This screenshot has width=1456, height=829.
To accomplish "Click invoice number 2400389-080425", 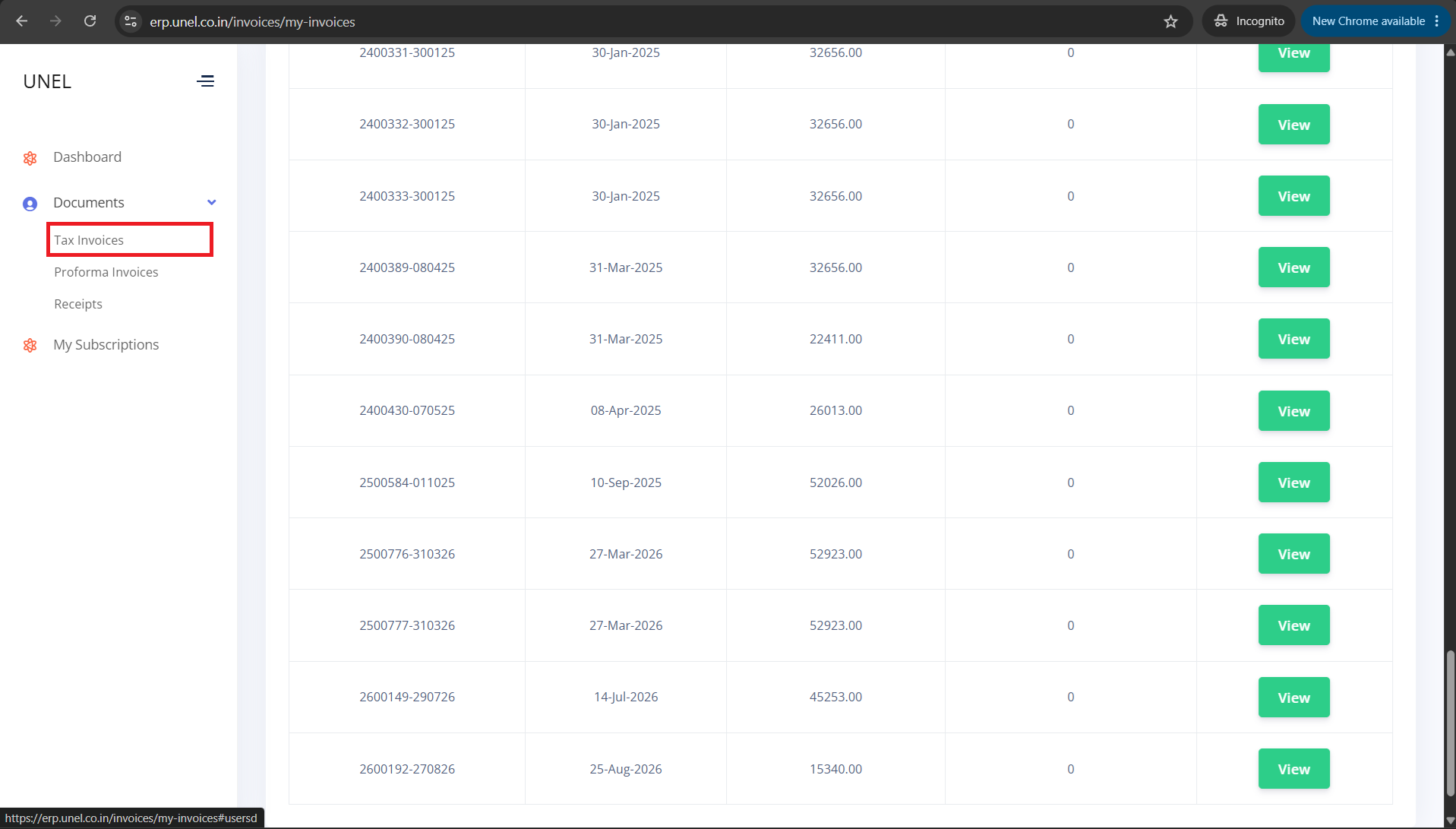I will (x=407, y=267).
